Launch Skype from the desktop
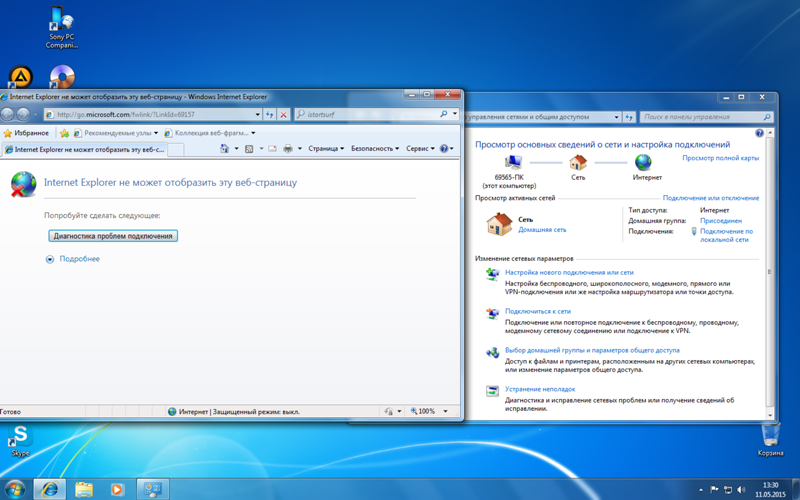The image size is (800, 500). tap(20, 440)
